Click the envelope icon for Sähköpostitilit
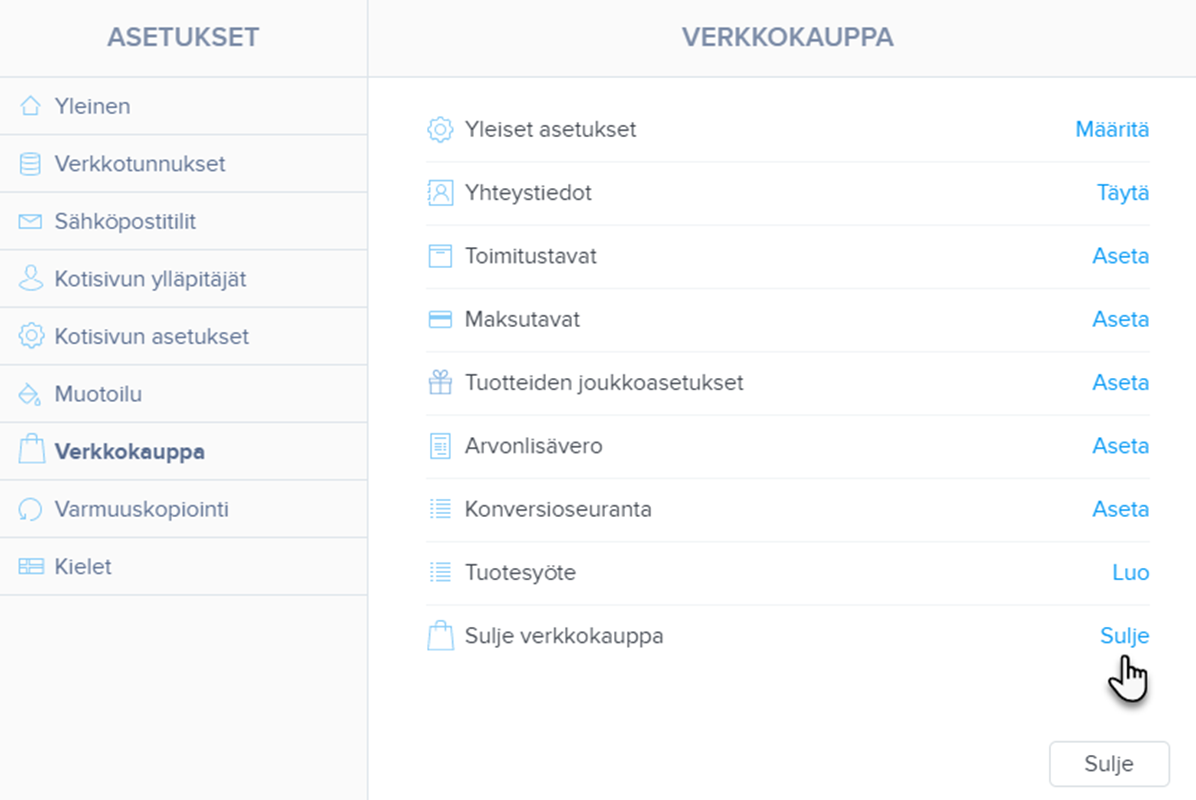 tap(31, 222)
